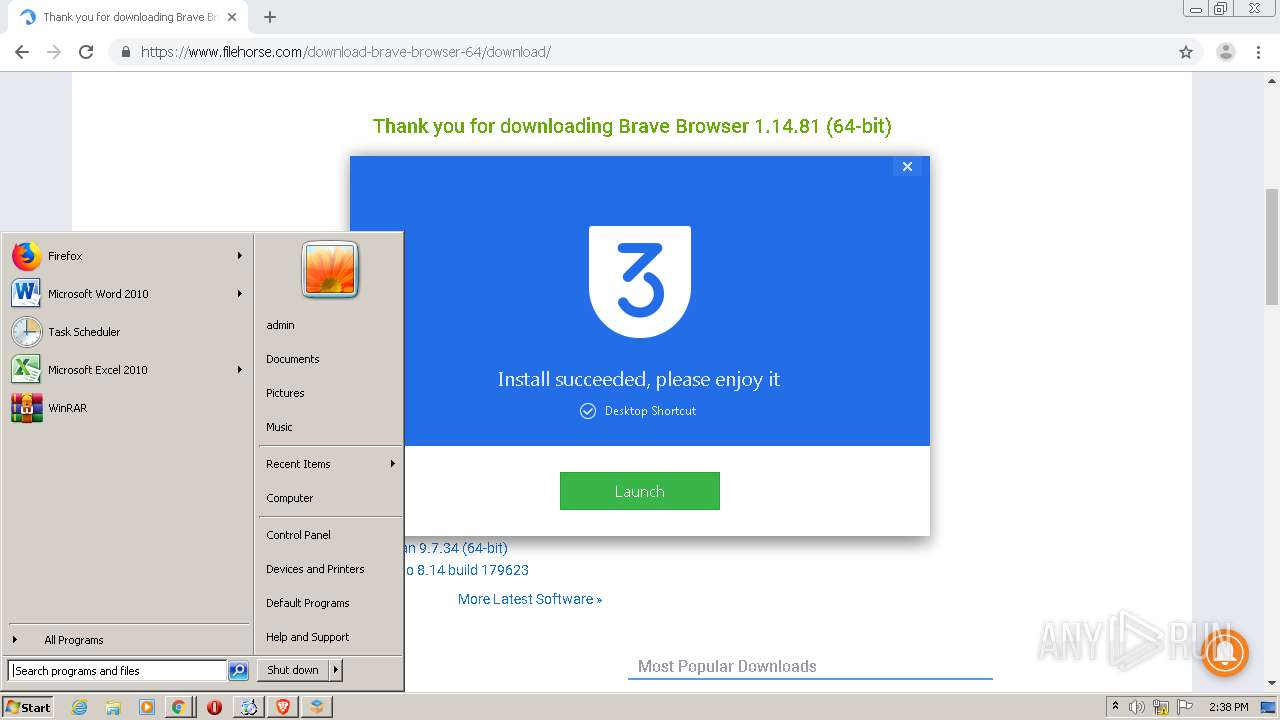This screenshot has width=1280, height=720.
Task: Open a new Chrome tab
Action: click(x=270, y=17)
